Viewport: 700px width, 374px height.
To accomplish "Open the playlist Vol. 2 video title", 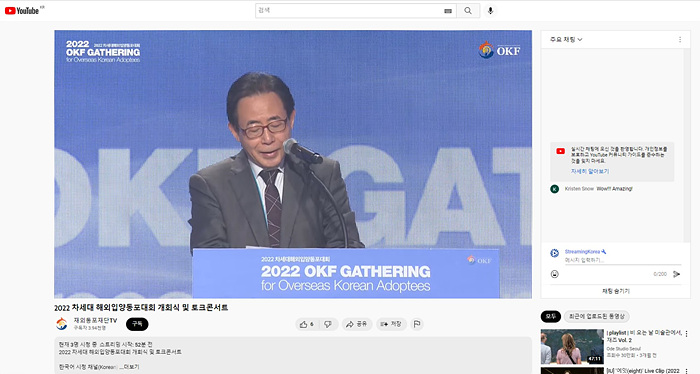I will click(x=644, y=337).
